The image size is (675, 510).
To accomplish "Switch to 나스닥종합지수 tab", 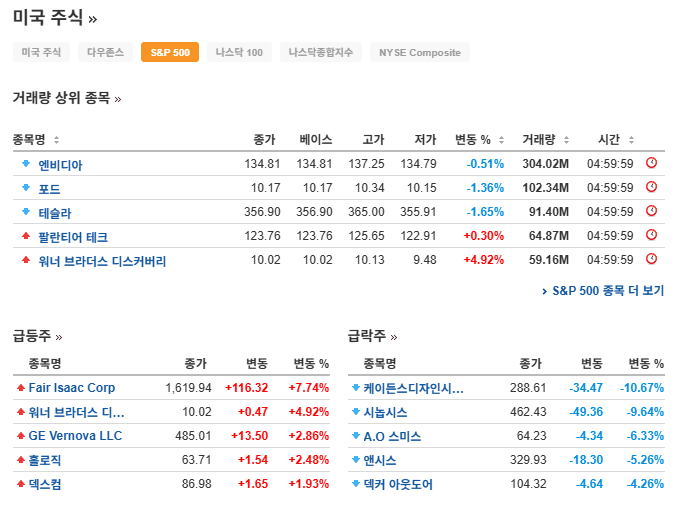I will [321, 52].
